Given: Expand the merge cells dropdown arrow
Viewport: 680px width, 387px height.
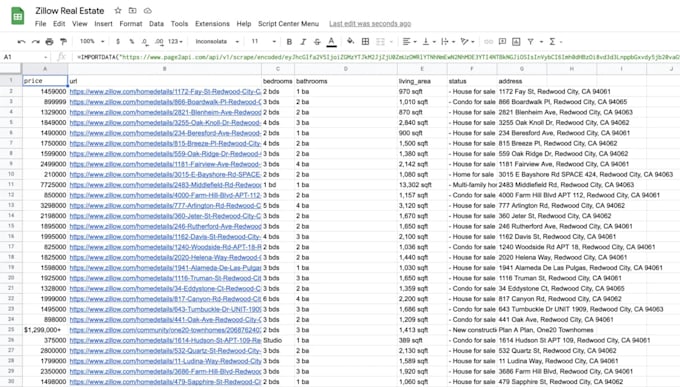Looking at the screenshot, I should click(x=391, y=42).
